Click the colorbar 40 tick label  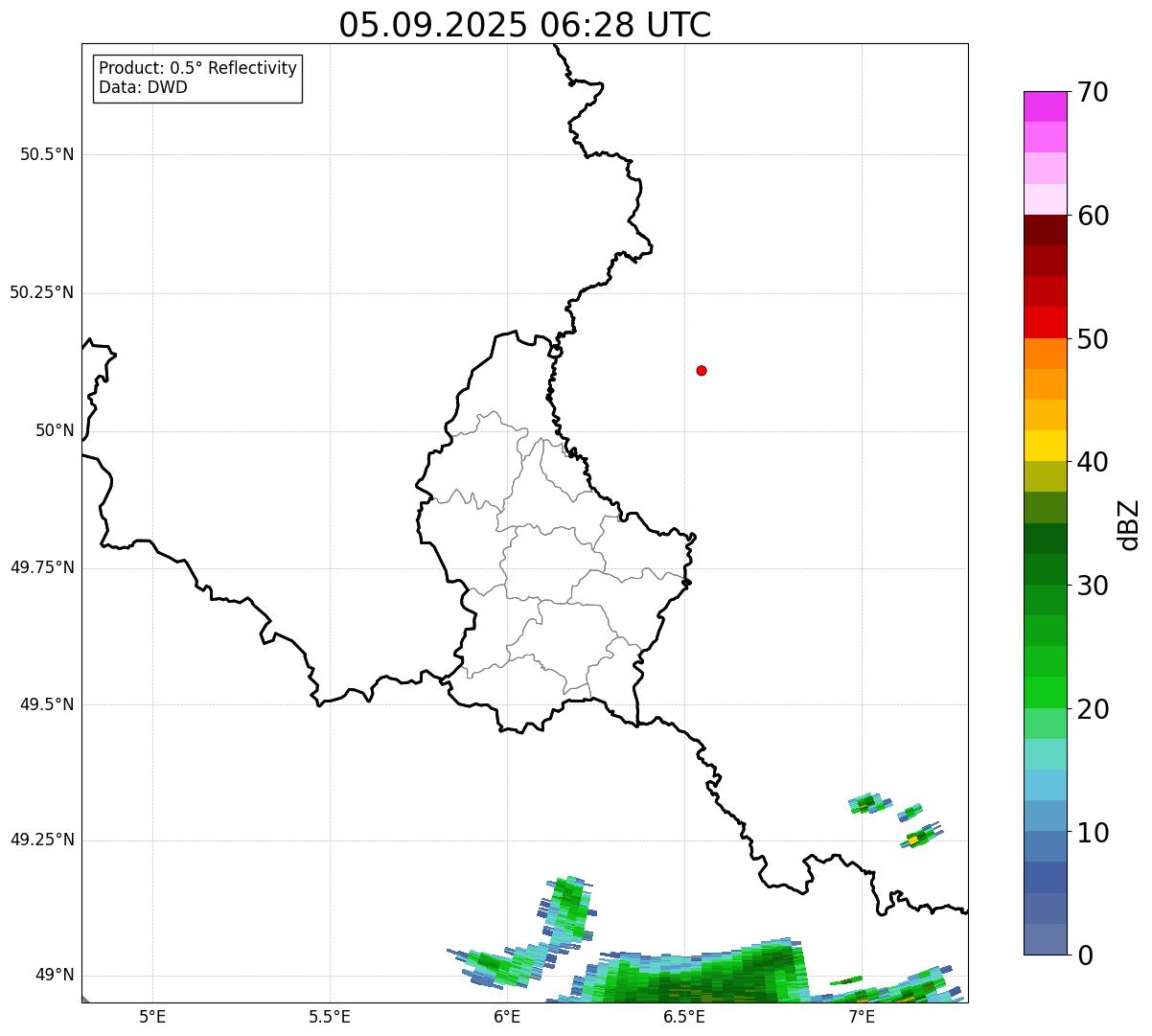coord(1093,462)
